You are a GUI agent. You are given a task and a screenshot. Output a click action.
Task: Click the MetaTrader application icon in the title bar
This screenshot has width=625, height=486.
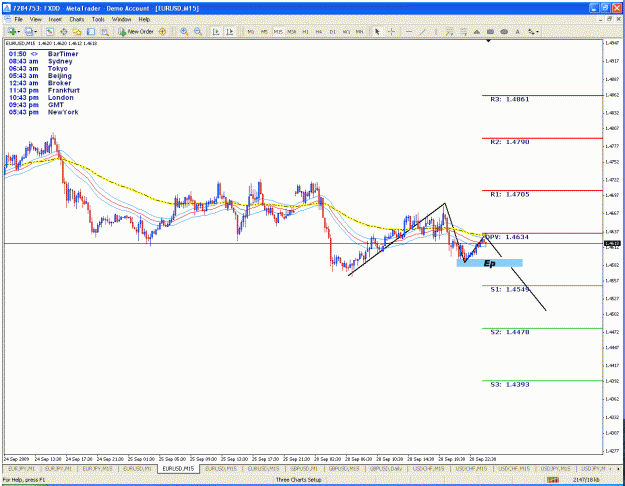[8, 8]
